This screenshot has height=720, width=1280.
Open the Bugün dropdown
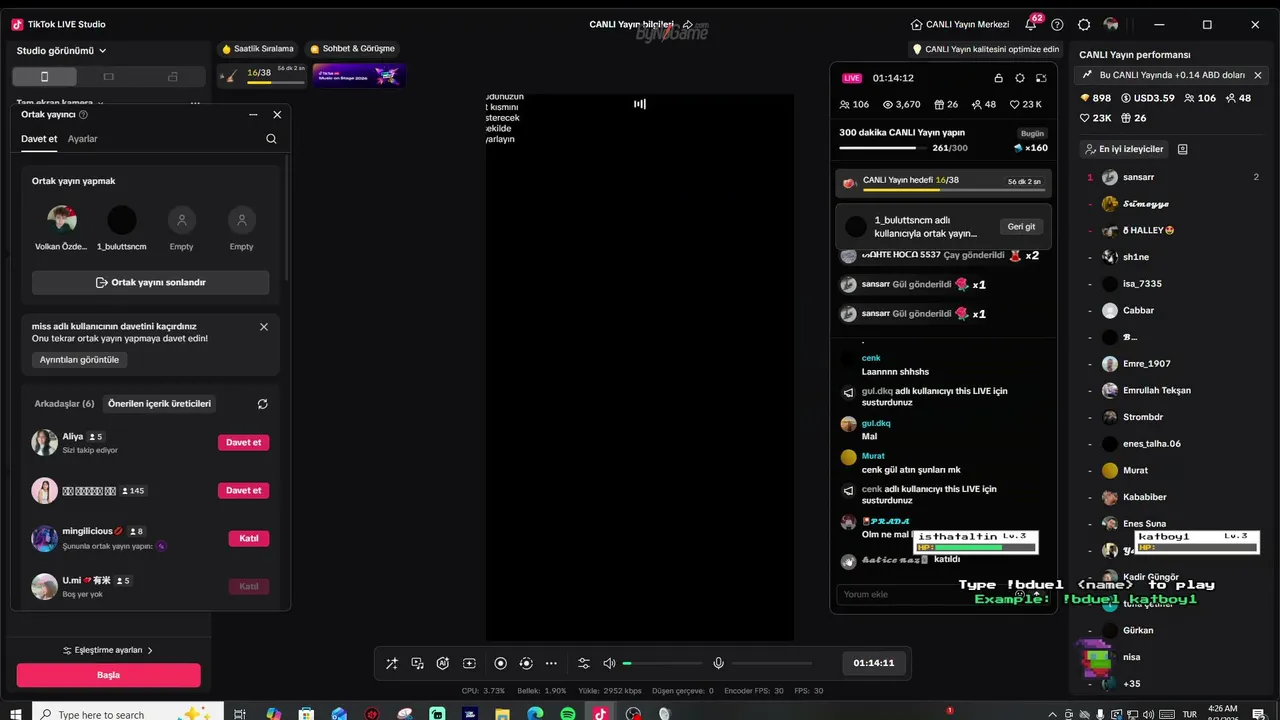click(x=1032, y=134)
